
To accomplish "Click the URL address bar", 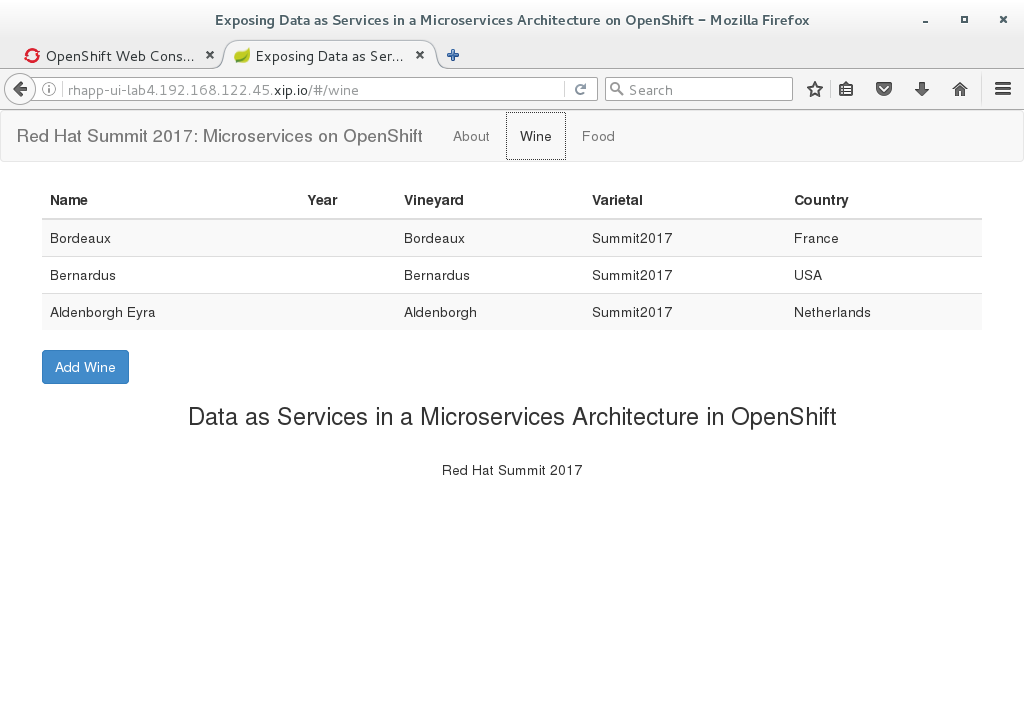I will point(313,89).
